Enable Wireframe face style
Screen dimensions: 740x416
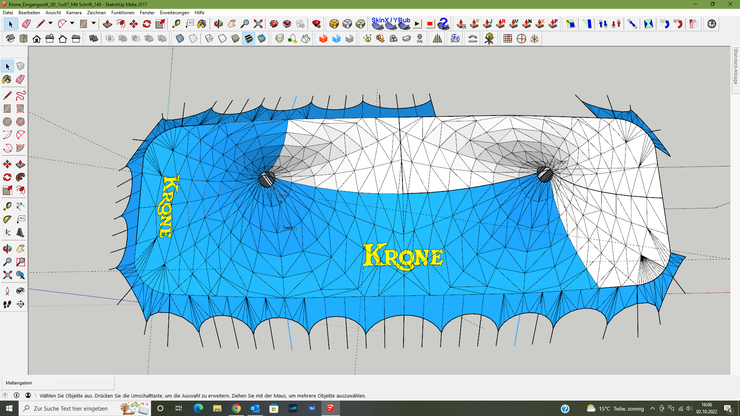(209, 39)
